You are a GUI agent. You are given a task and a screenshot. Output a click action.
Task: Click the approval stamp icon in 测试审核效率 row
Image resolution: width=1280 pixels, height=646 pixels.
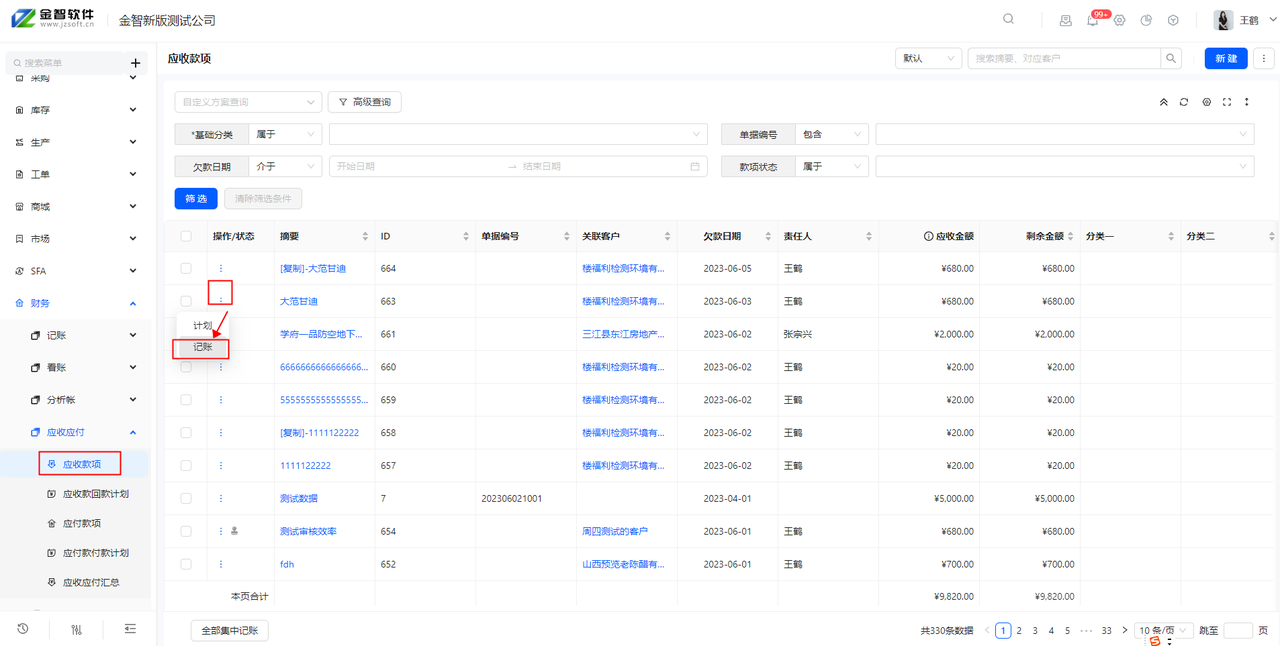[x=234, y=531]
